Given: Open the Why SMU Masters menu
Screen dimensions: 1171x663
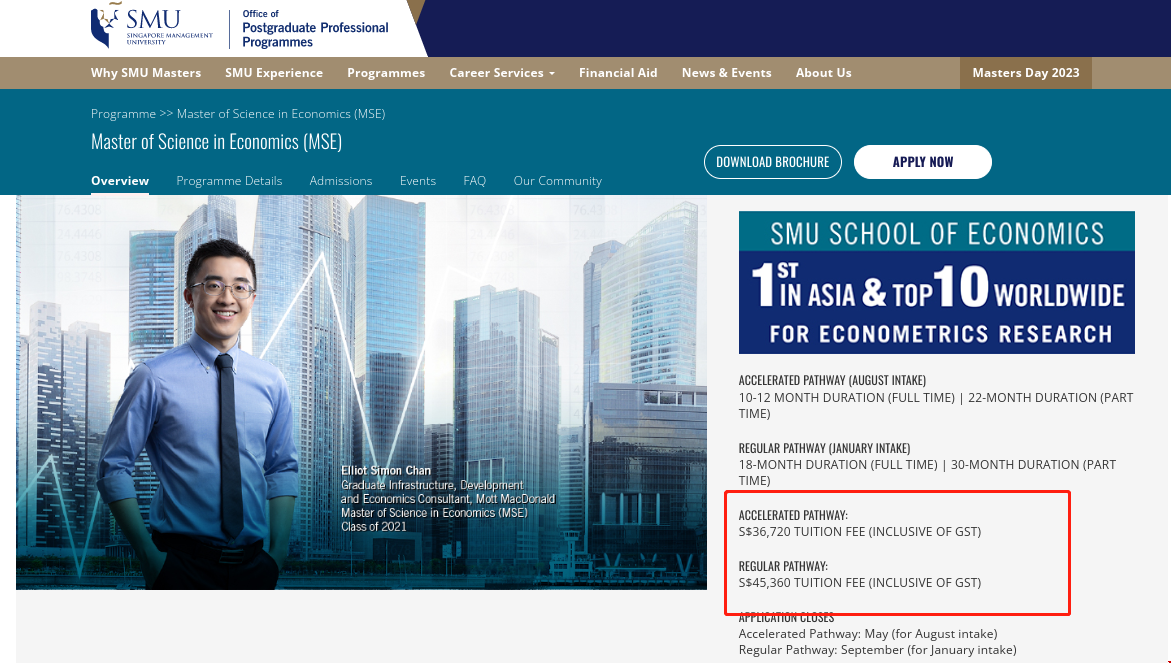Looking at the screenshot, I should tap(146, 73).
